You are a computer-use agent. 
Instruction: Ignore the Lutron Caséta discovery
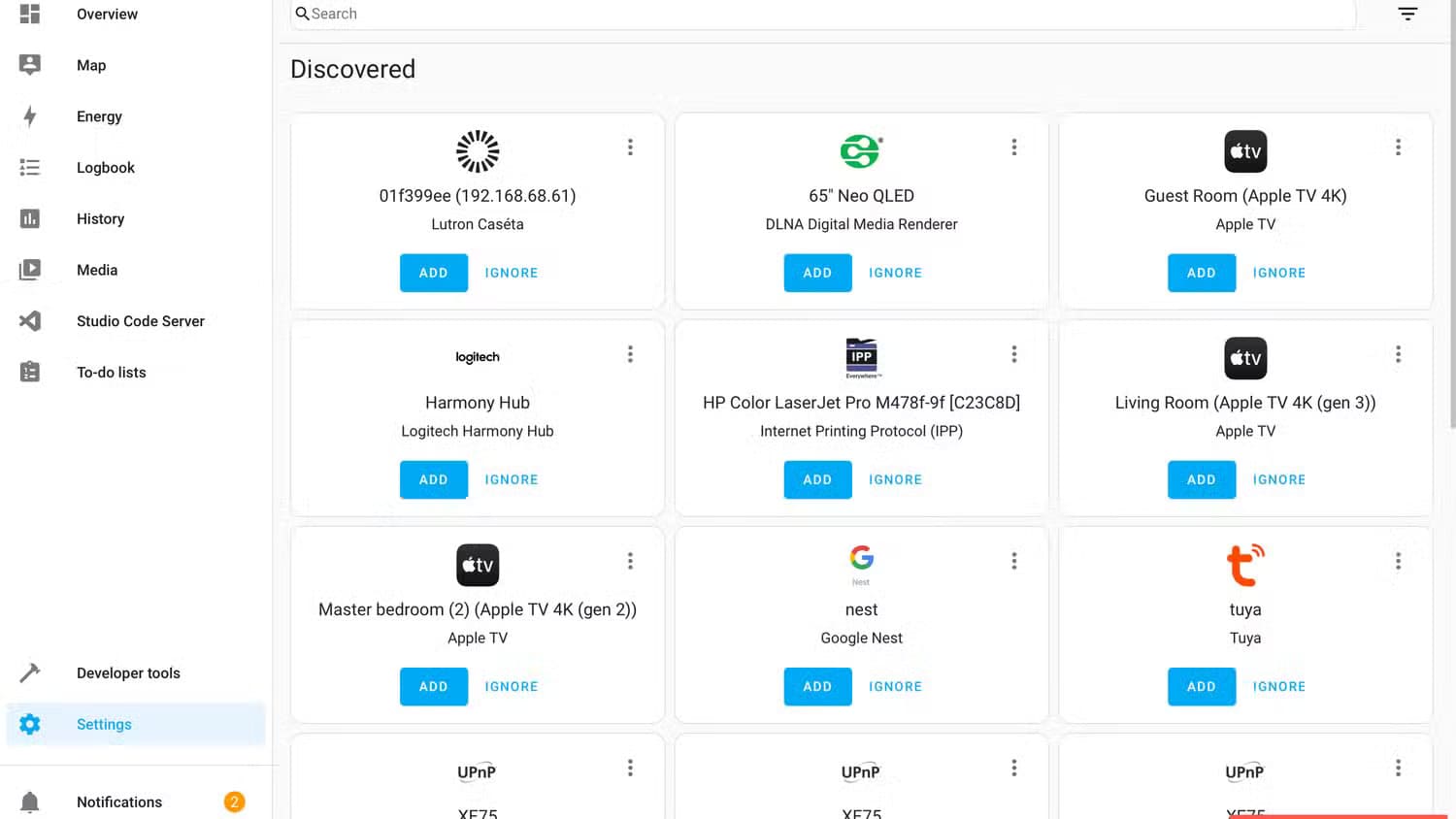click(512, 273)
